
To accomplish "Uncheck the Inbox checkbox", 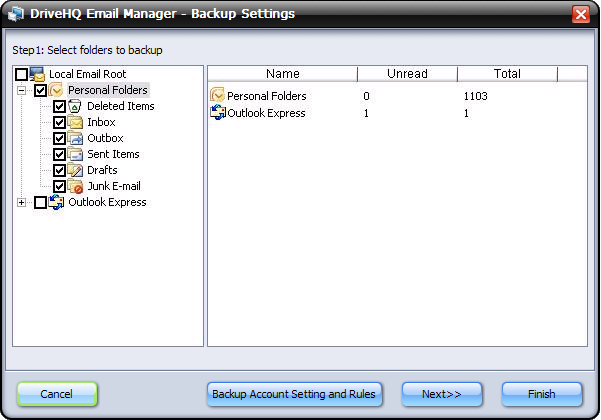I will pyautogui.click(x=59, y=122).
